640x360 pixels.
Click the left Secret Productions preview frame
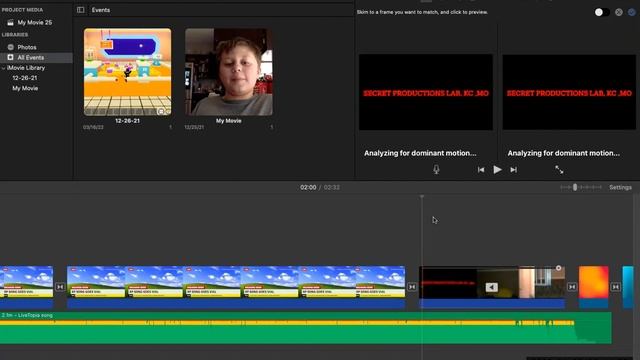(x=426, y=92)
